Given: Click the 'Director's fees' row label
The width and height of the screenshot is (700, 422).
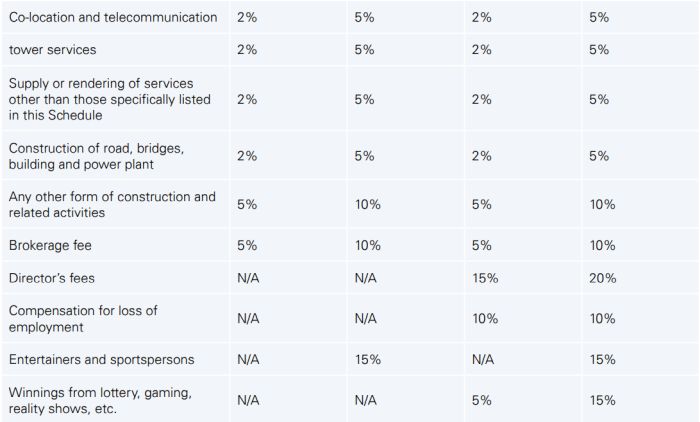Looking at the screenshot, I should pyautogui.click(x=52, y=277).
